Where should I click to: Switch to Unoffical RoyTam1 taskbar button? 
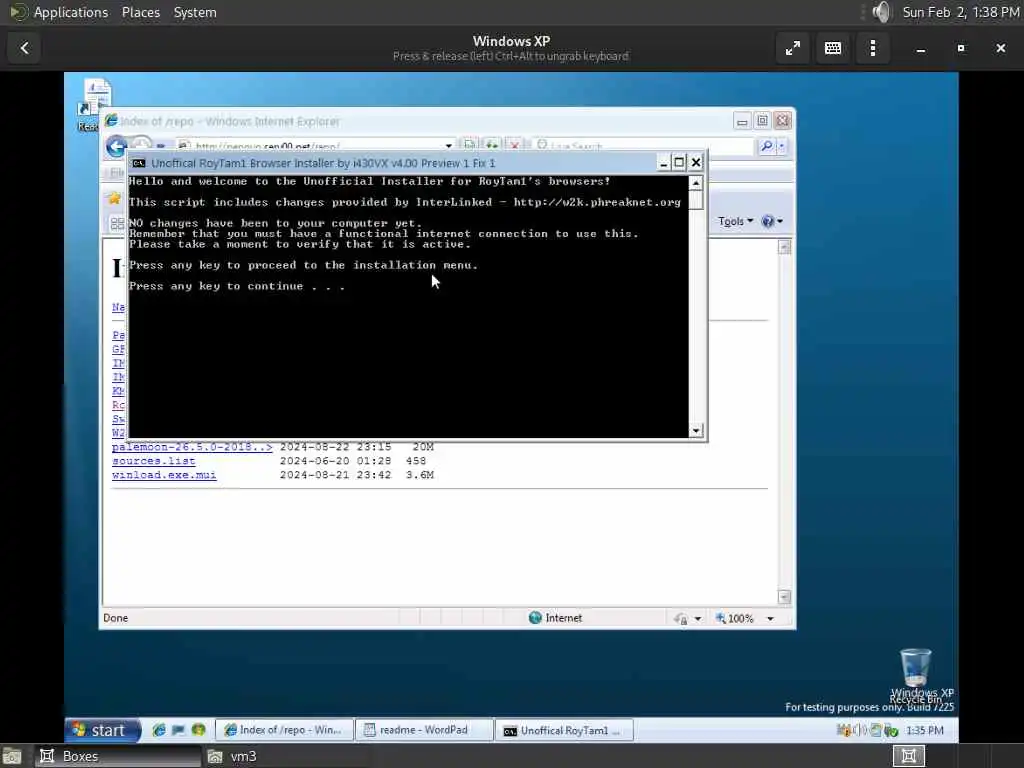tap(564, 730)
